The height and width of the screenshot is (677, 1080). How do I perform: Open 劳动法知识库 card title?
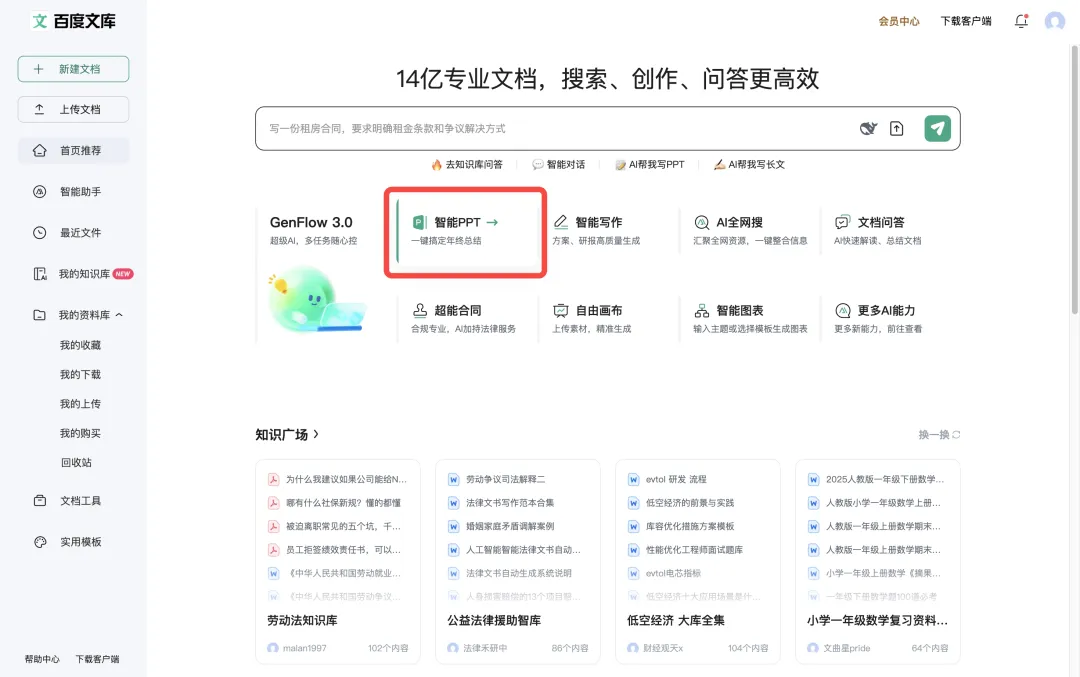[302, 621]
